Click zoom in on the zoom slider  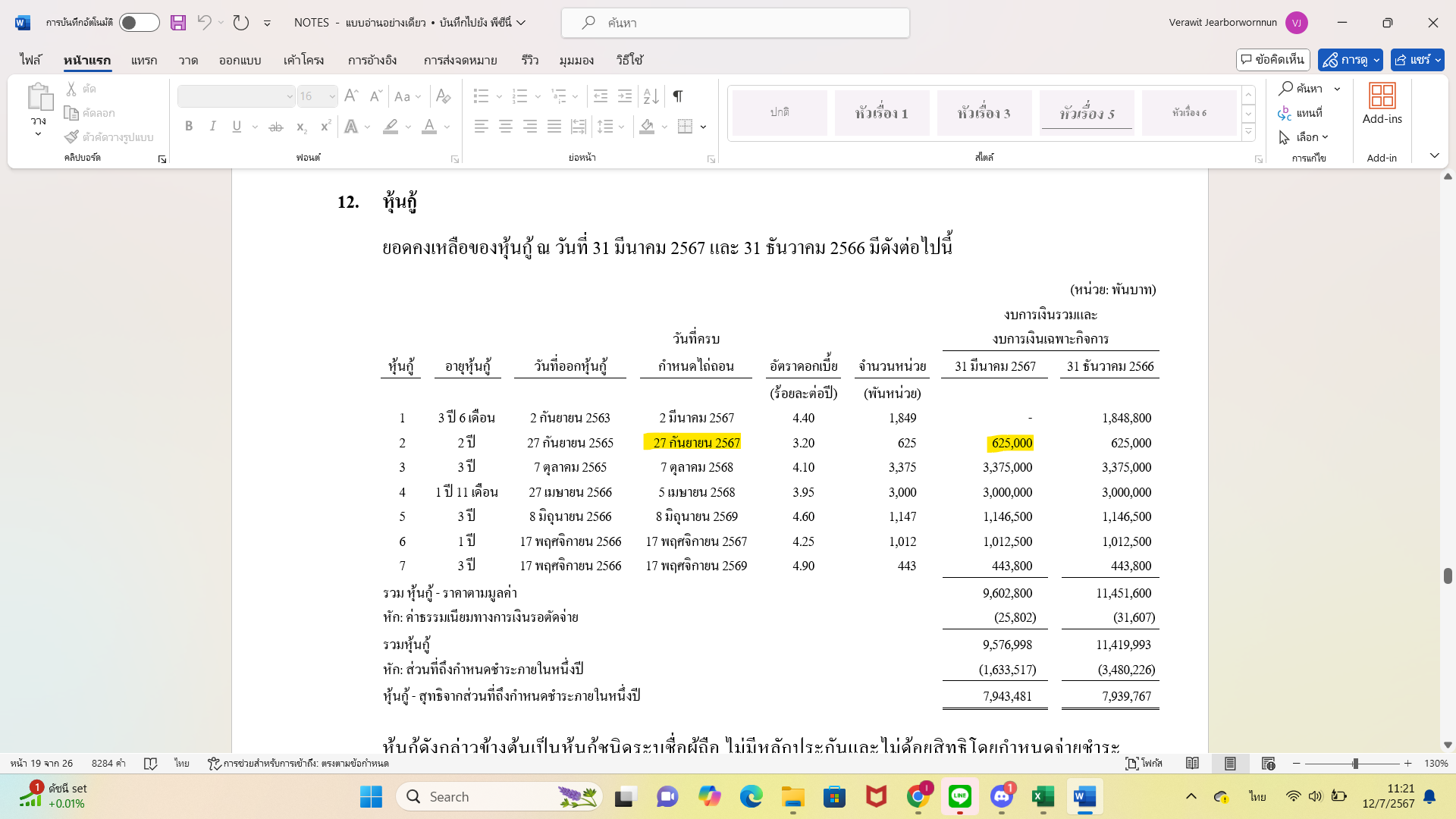tap(1407, 764)
